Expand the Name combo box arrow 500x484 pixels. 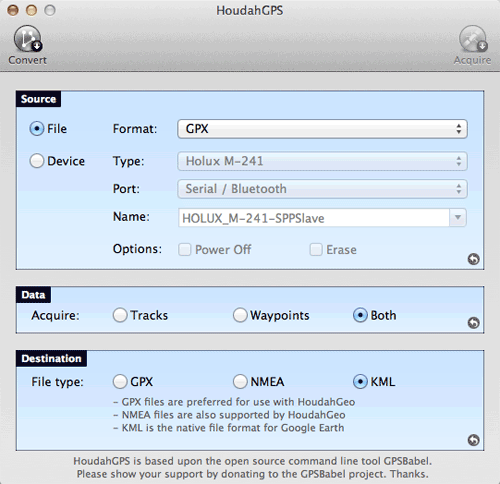[x=458, y=218]
